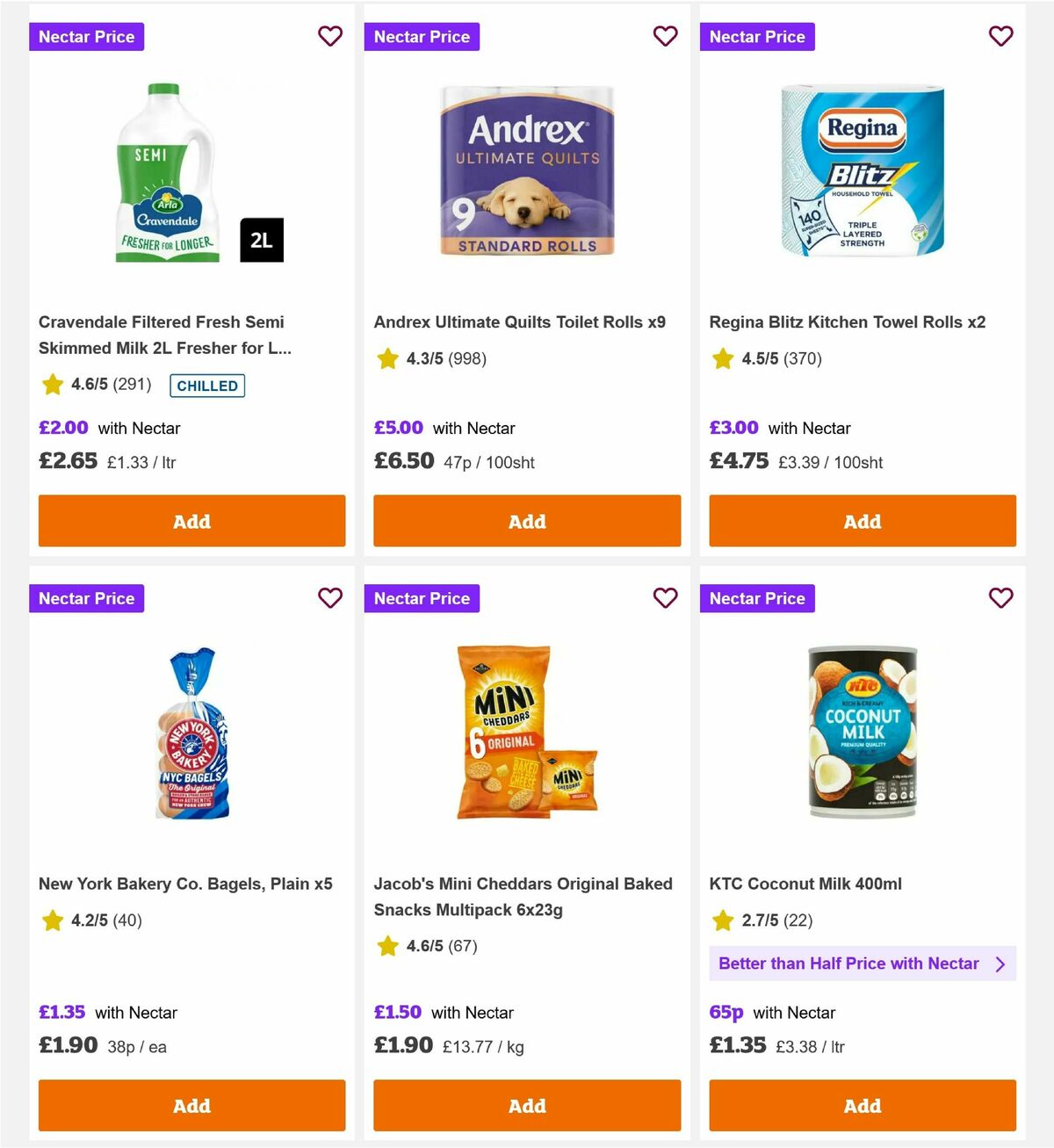Image resolution: width=1054 pixels, height=1148 pixels.
Task: Toggle favourite on Jacob's Mini Cheddars
Action: pyautogui.click(x=665, y=598)
